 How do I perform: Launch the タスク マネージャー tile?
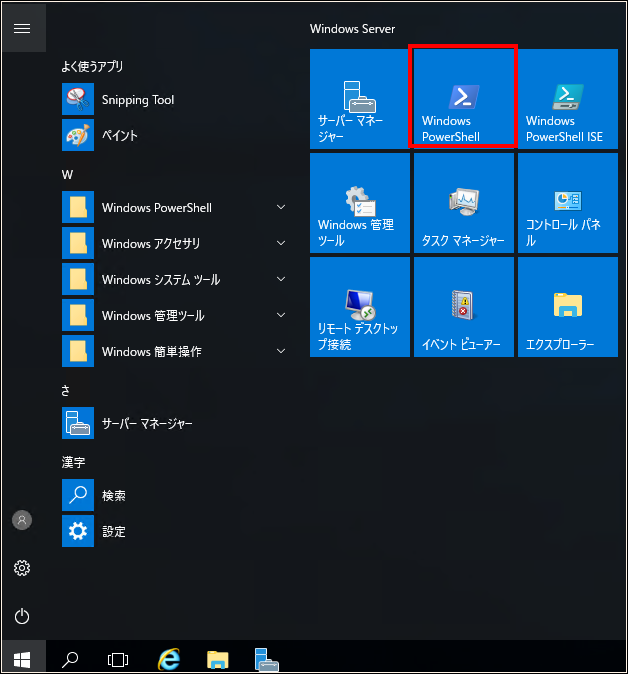tap(463, 202)
